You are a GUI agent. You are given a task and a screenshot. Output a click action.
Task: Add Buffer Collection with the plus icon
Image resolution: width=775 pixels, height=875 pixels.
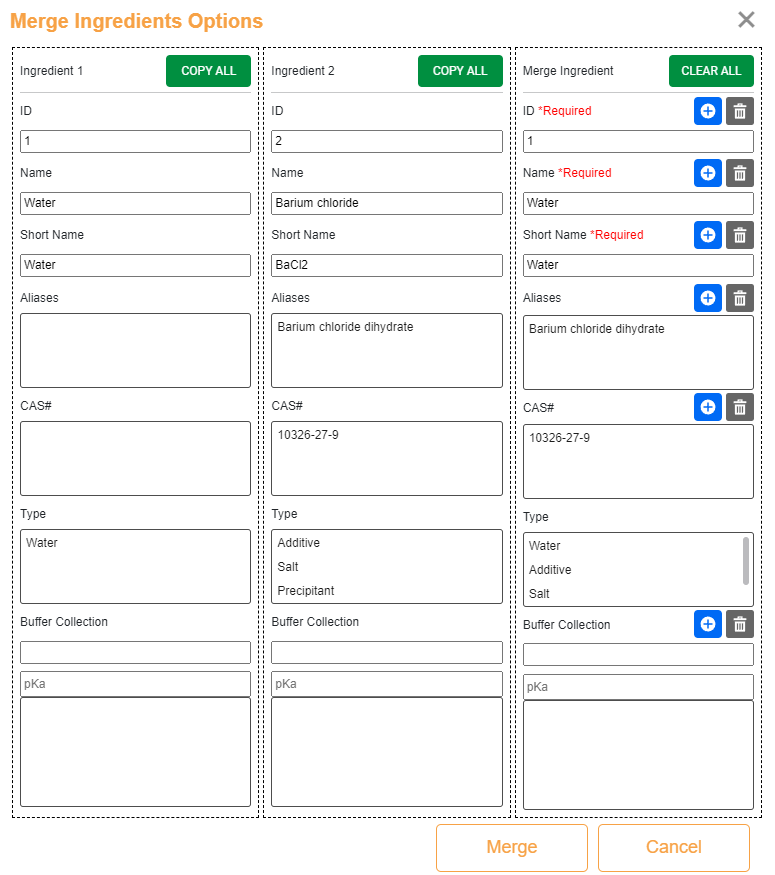coord(707,625)
